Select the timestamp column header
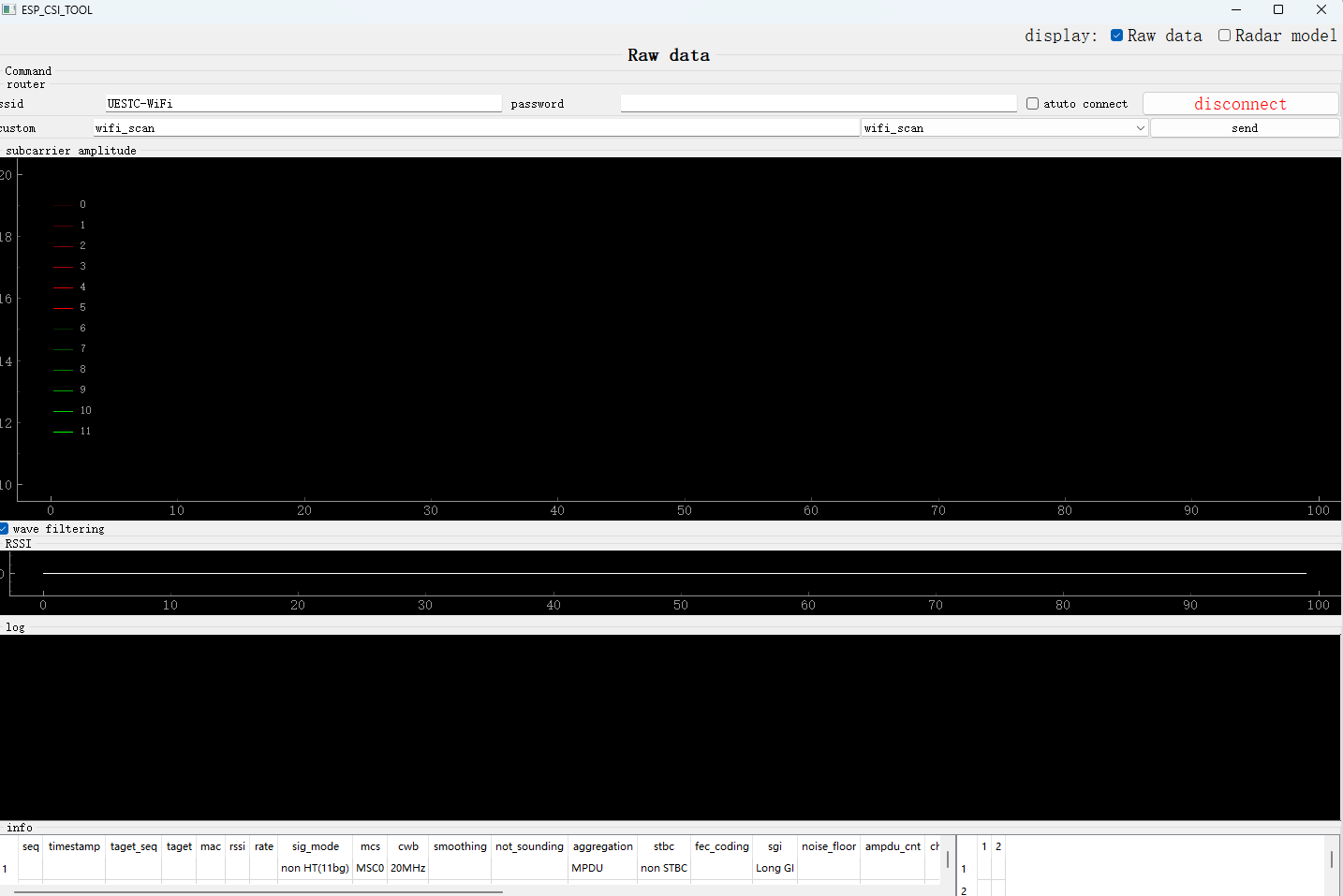 point(74,846)
